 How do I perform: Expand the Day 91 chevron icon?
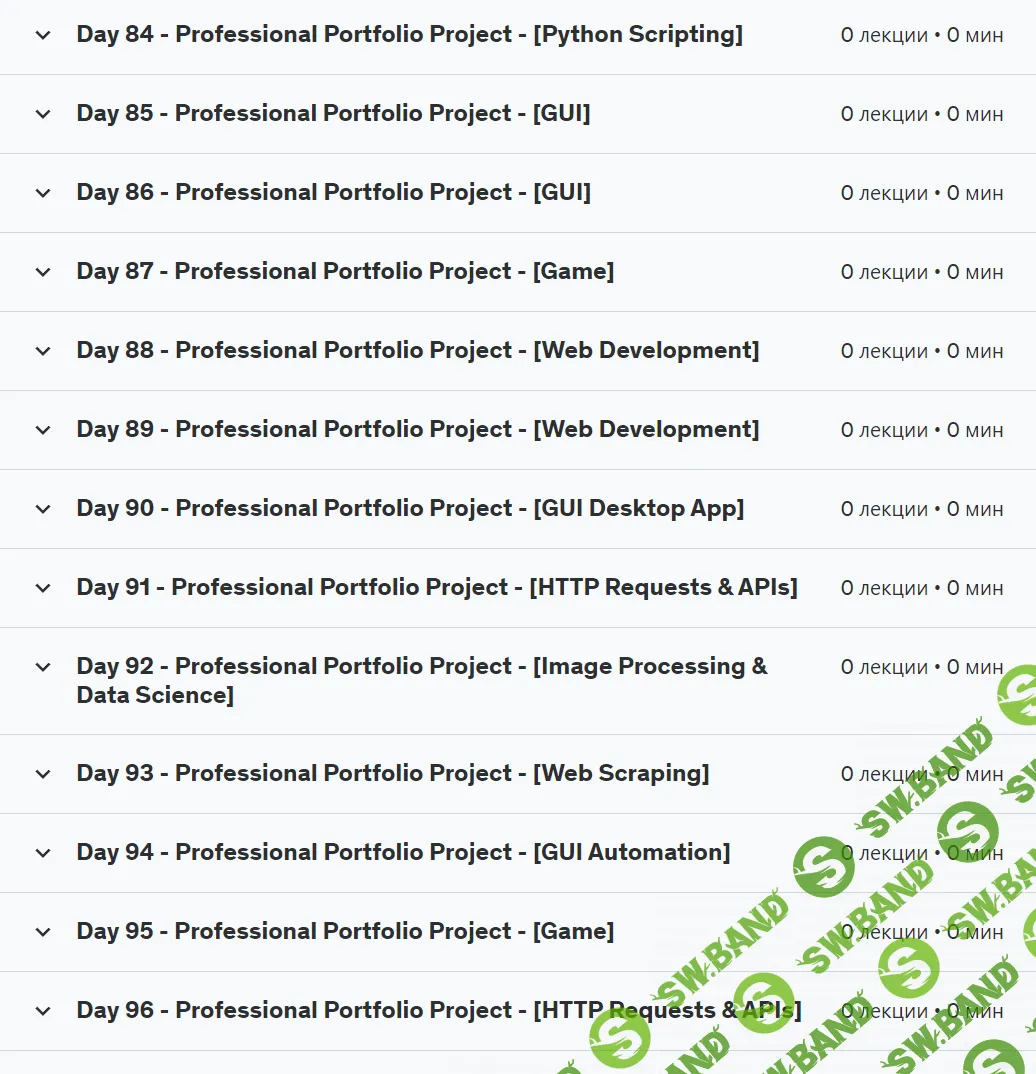42,588
